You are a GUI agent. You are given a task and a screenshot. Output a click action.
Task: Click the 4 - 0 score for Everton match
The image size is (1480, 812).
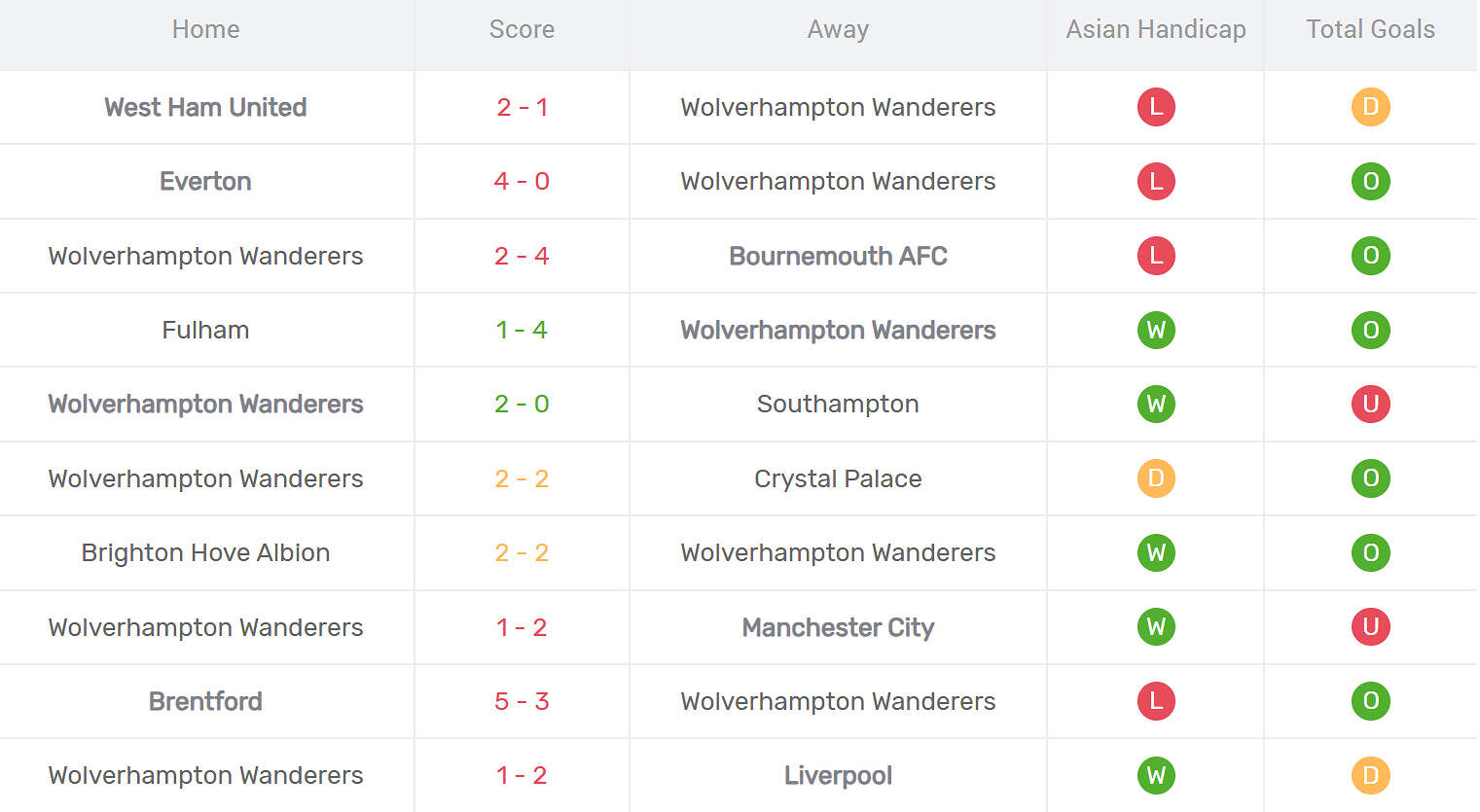[x=522, y=181]
